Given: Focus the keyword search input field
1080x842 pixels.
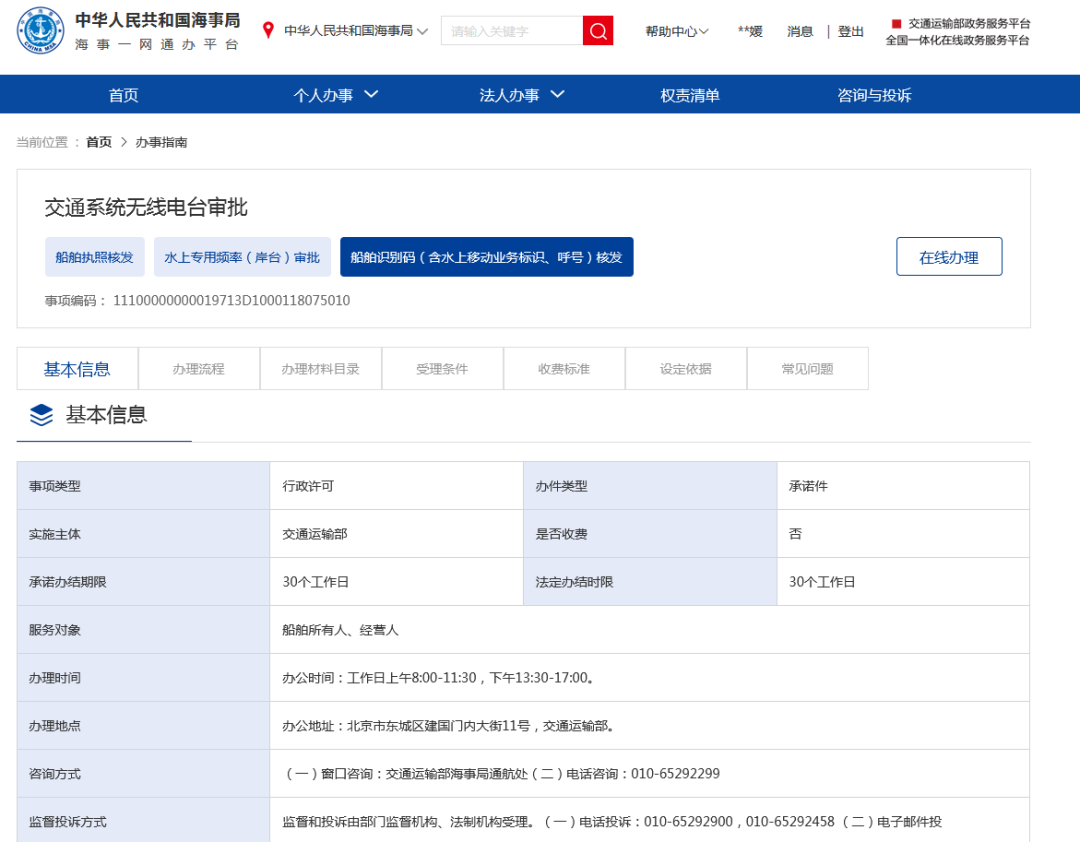Looking at the screenshot, I should (x=511, y=31).
